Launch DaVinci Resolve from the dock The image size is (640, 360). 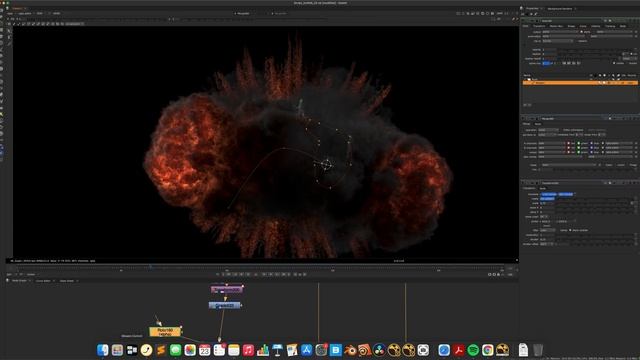379,350
